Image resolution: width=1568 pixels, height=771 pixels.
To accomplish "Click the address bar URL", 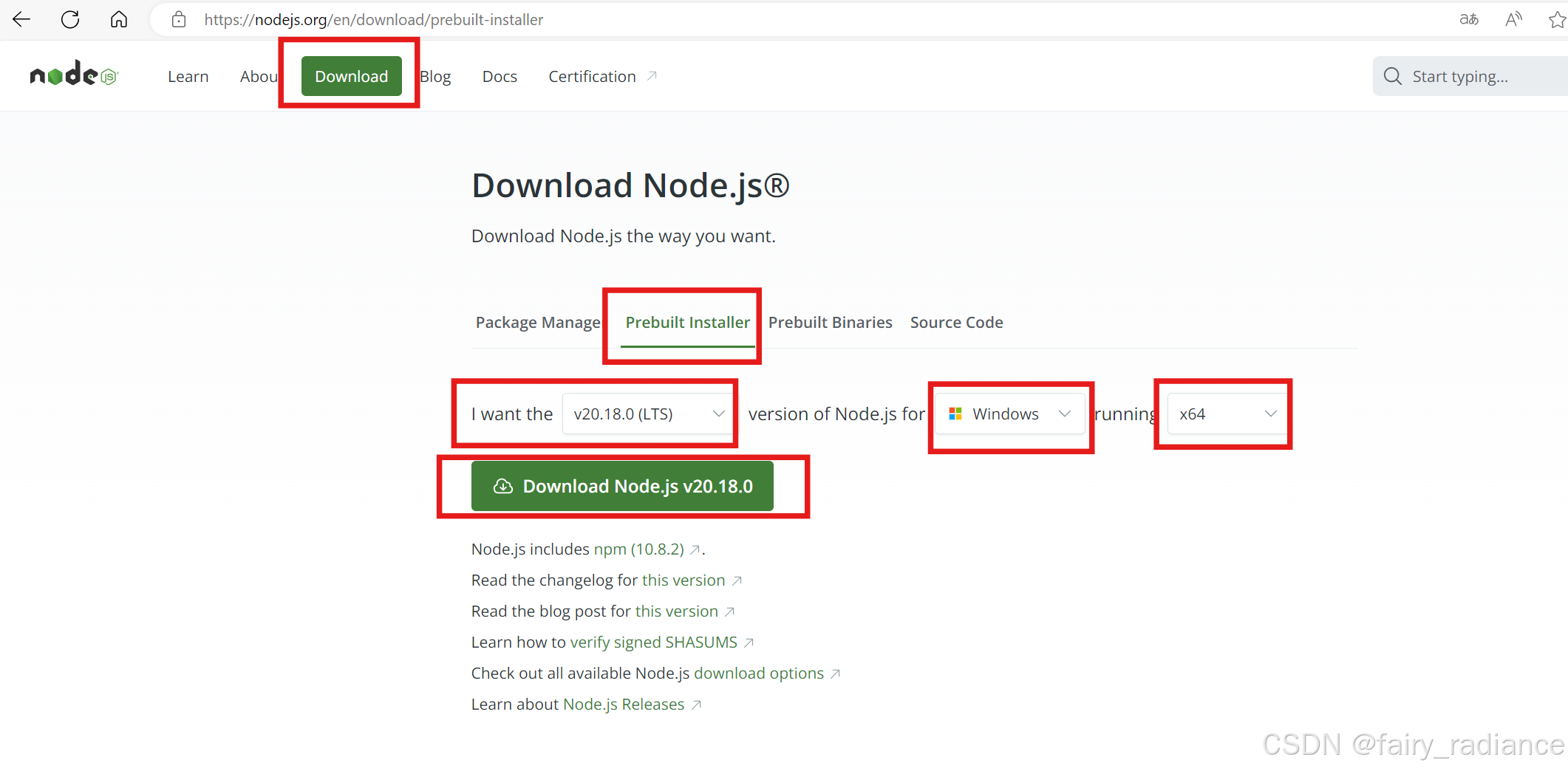I will (374, 20).
